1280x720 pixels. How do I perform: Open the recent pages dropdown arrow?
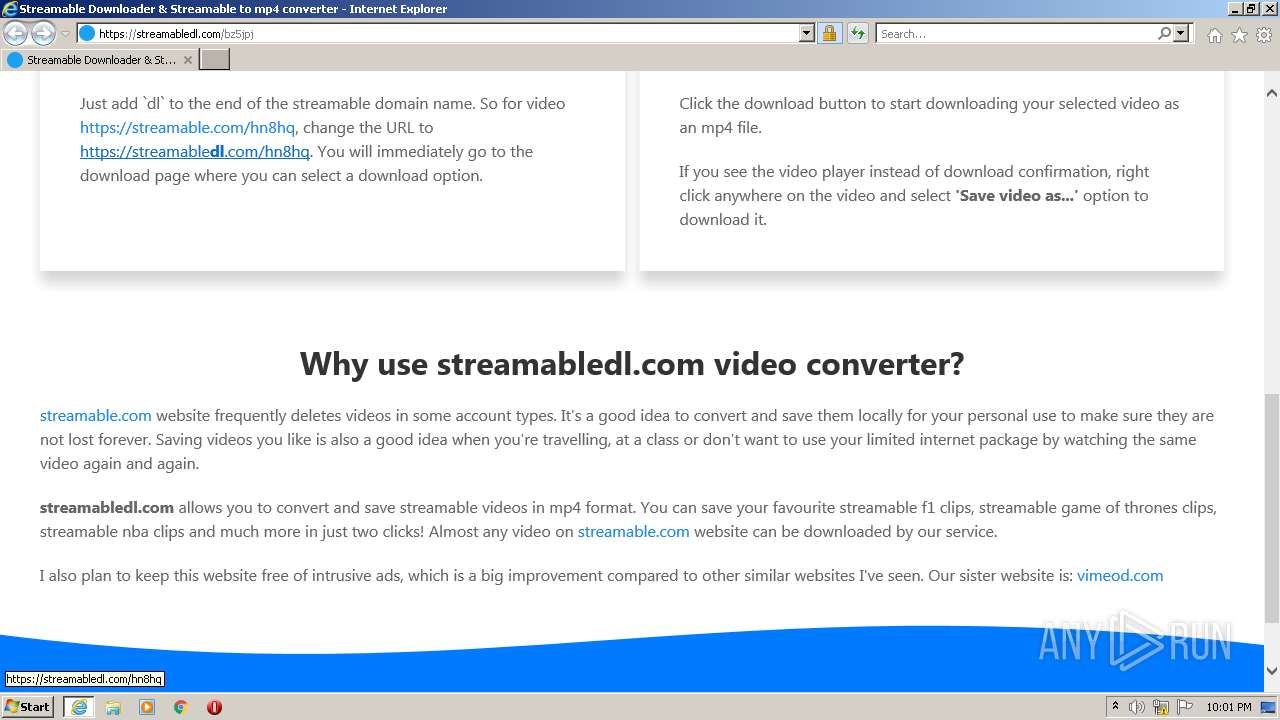65,34
